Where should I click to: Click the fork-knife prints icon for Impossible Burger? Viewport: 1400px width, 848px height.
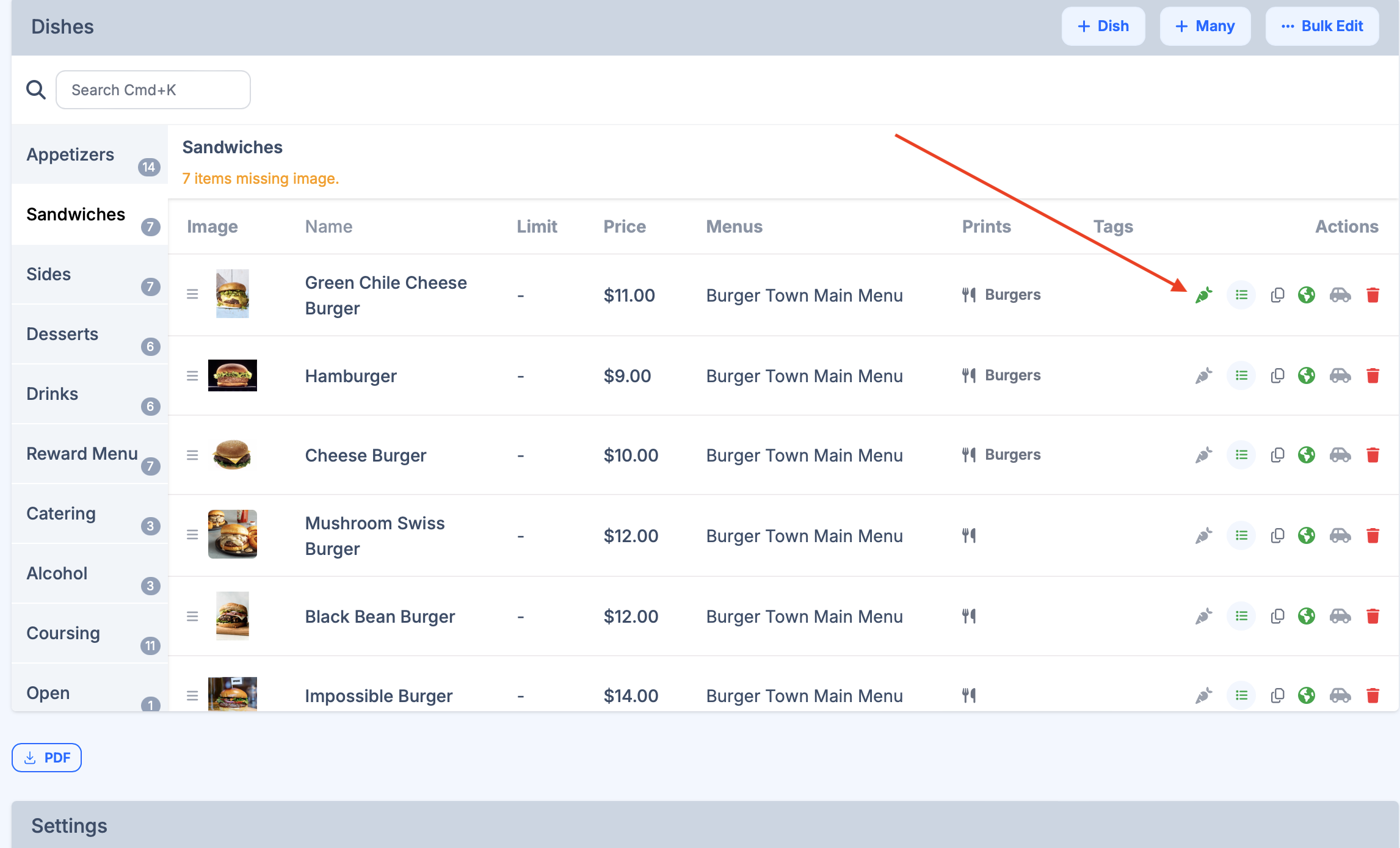(969, 695)
